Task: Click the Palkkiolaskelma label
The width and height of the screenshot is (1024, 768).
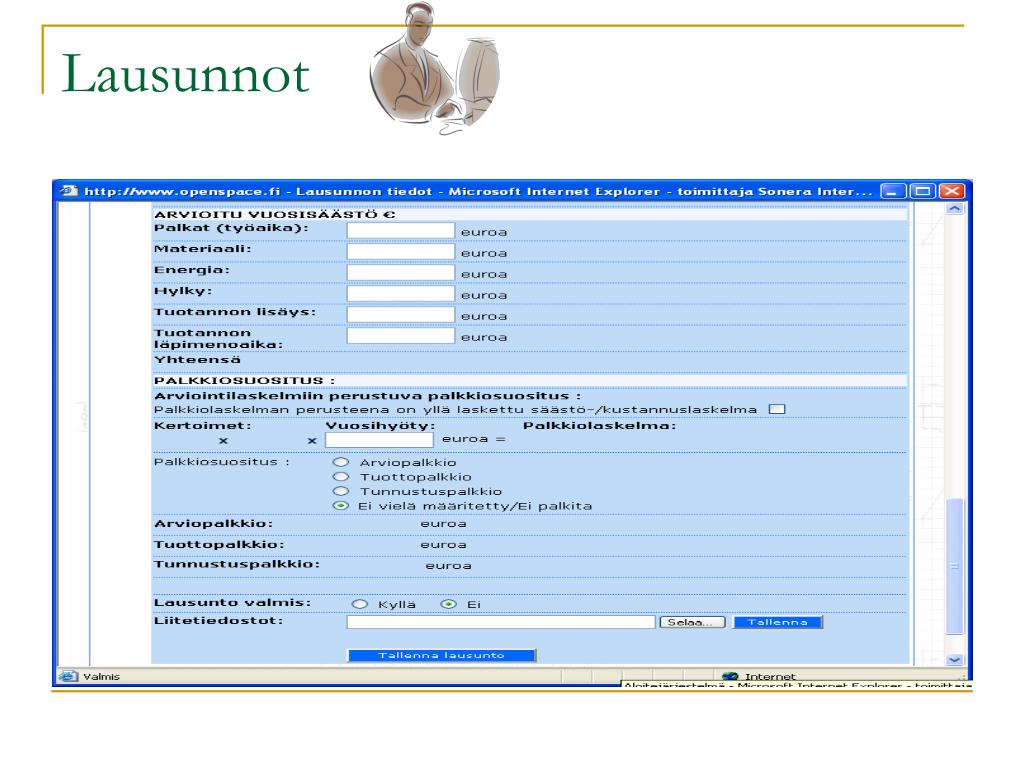Action: coord(600,426)
